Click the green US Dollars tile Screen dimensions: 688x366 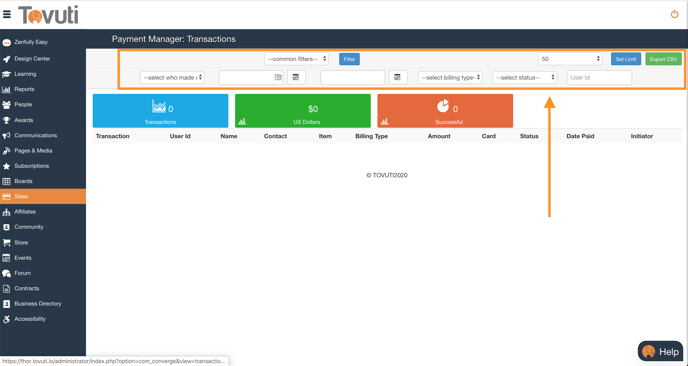(303, 111)
